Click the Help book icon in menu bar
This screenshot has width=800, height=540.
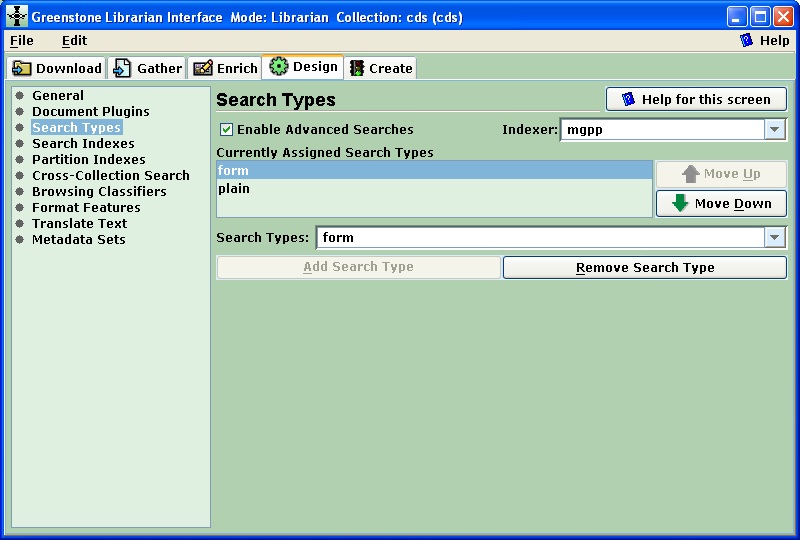click(746, 41)
